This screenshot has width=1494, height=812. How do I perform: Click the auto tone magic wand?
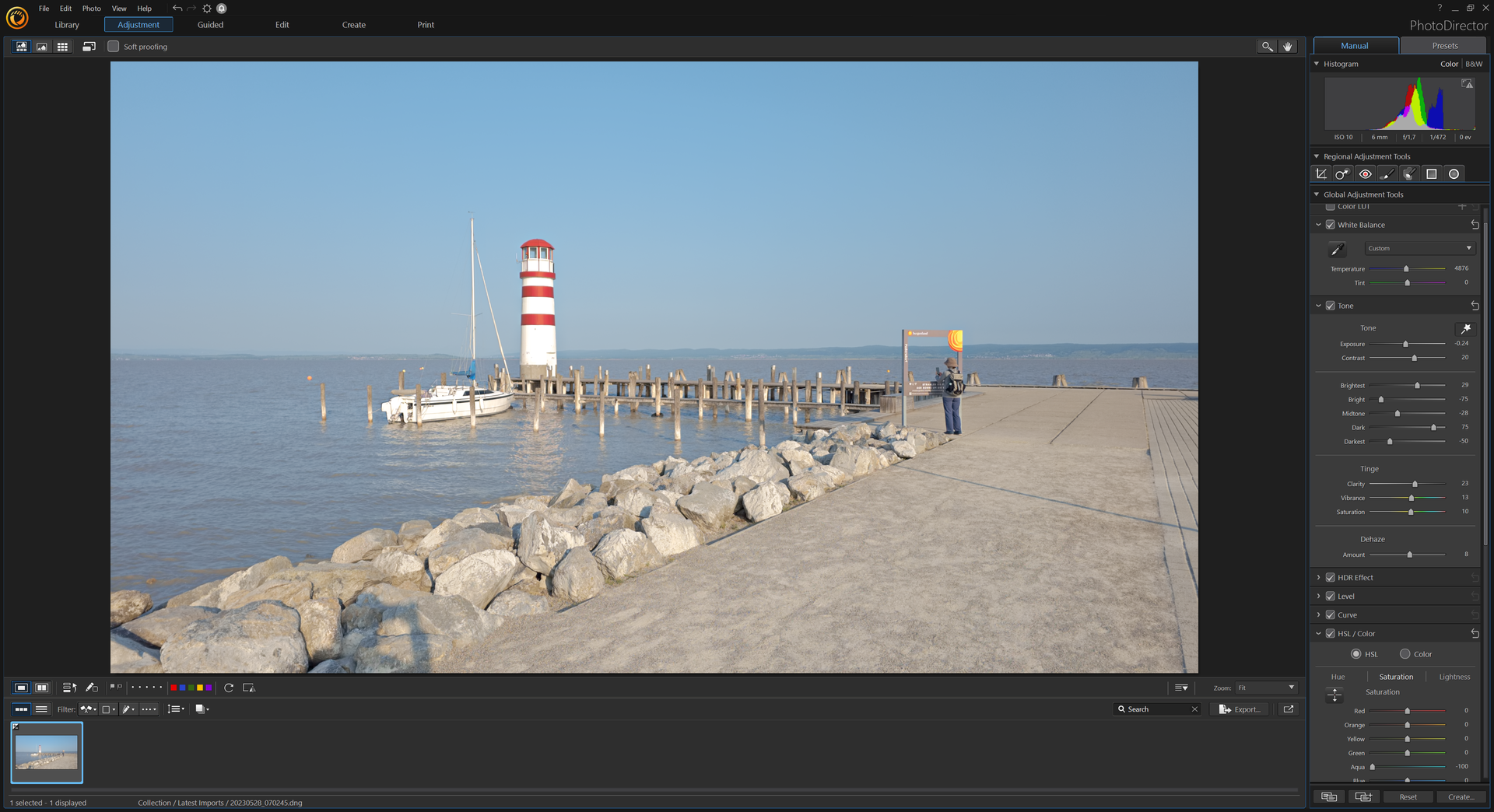[x=1465, y=329]
